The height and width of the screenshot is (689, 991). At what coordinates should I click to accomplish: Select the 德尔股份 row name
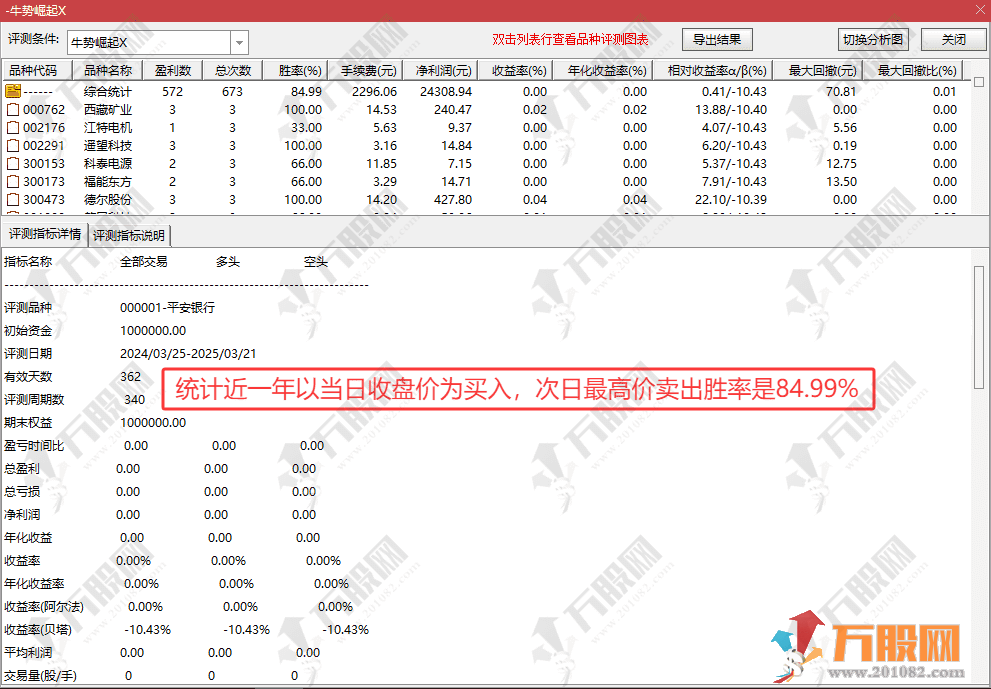tap(108, 200)
